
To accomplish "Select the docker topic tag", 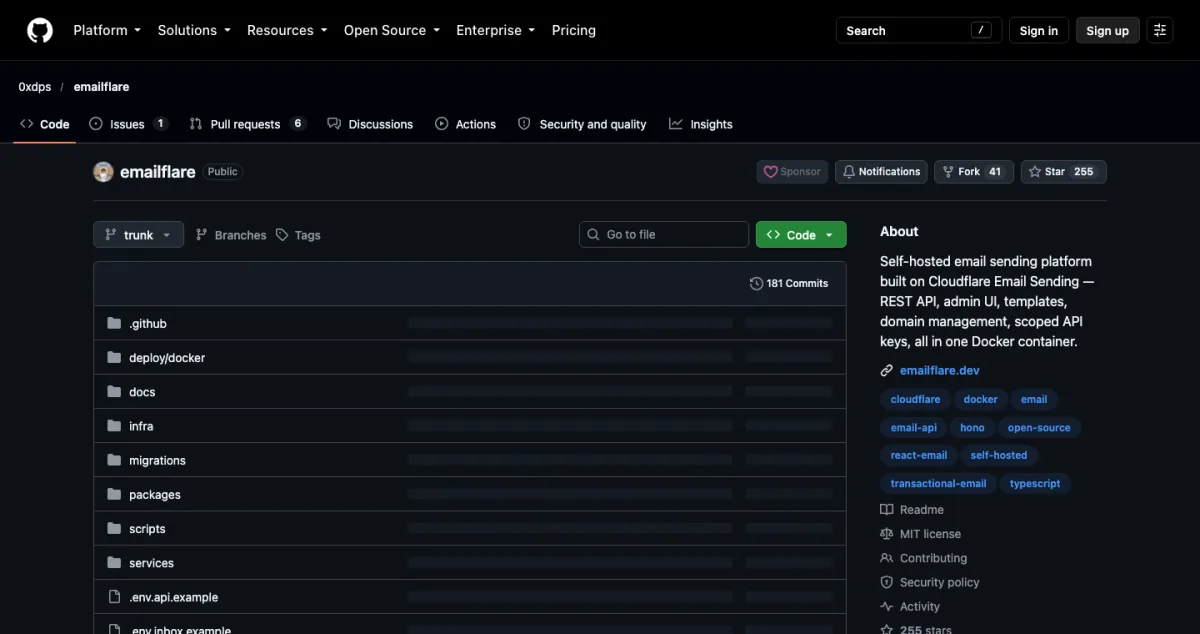I will [x=981, y=399].
